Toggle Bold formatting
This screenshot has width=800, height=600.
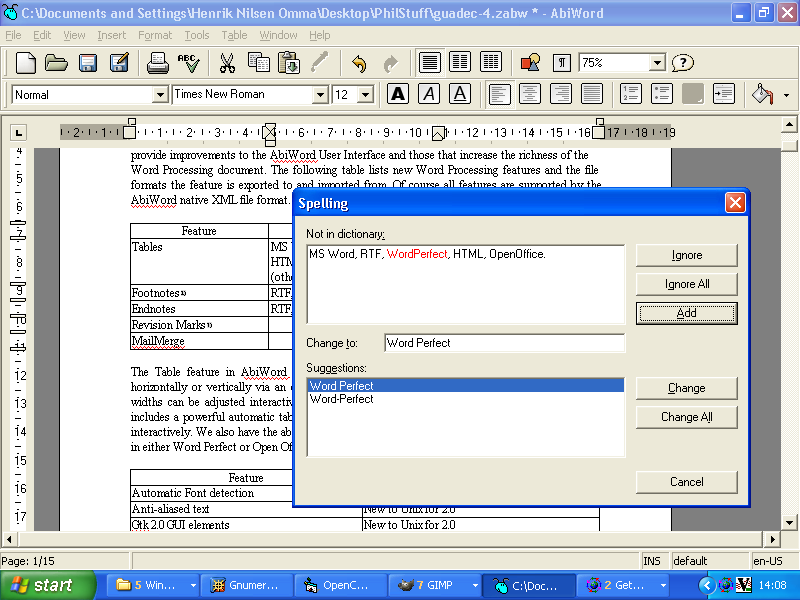398,94
